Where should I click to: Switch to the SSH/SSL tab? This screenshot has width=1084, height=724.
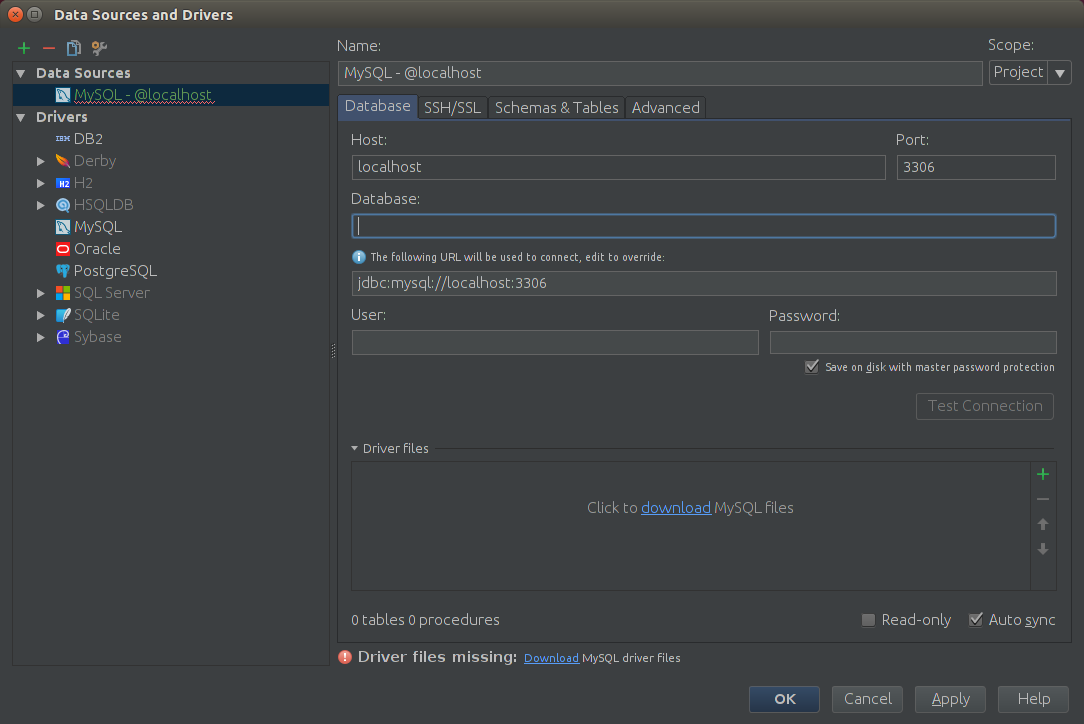pos(452,107)
